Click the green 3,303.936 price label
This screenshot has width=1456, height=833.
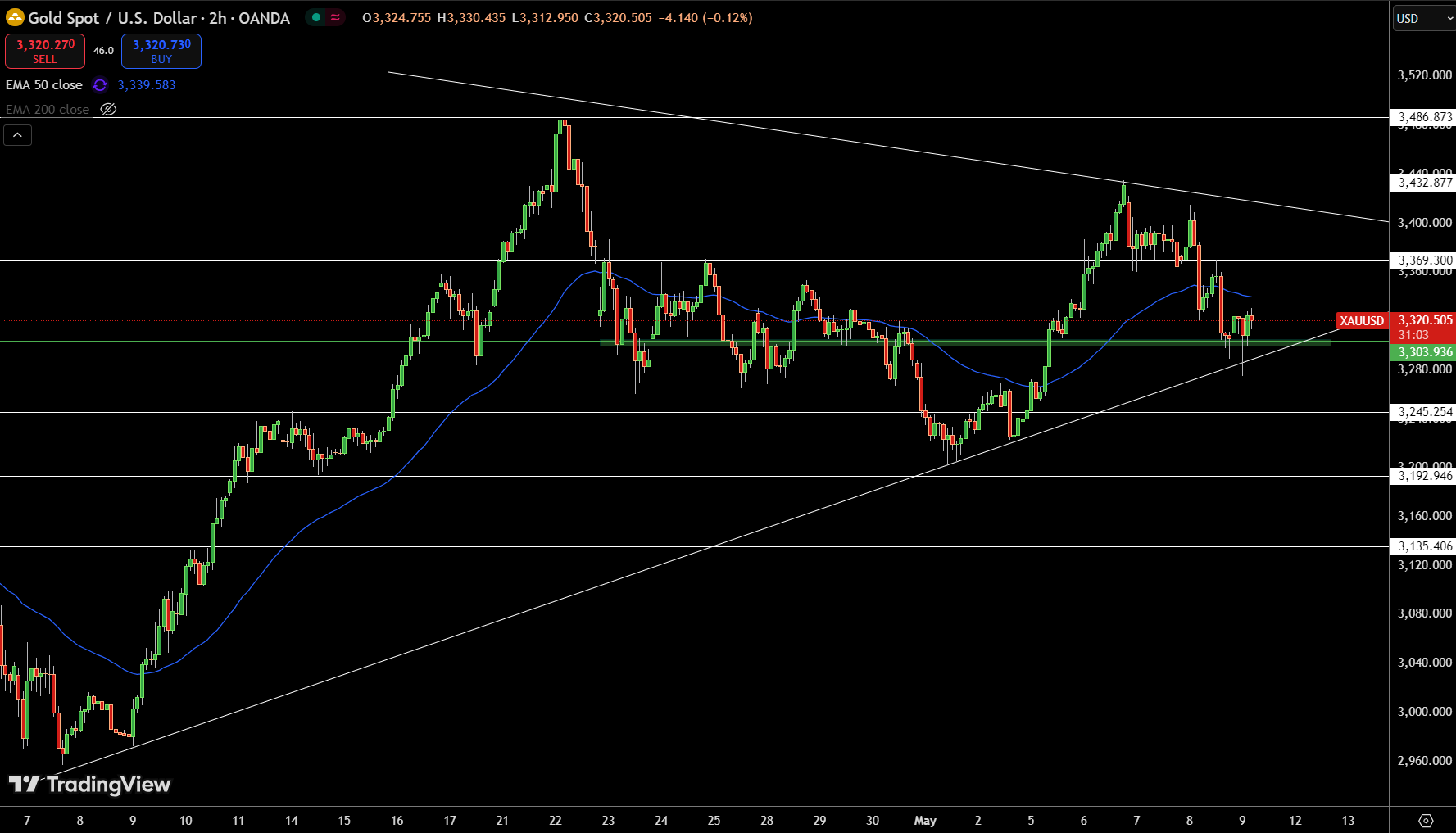click(1422, 352)
